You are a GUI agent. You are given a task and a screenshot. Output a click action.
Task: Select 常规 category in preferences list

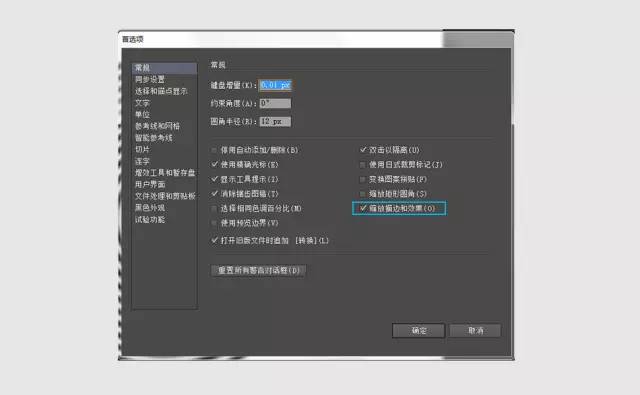[x=164, y=68]
